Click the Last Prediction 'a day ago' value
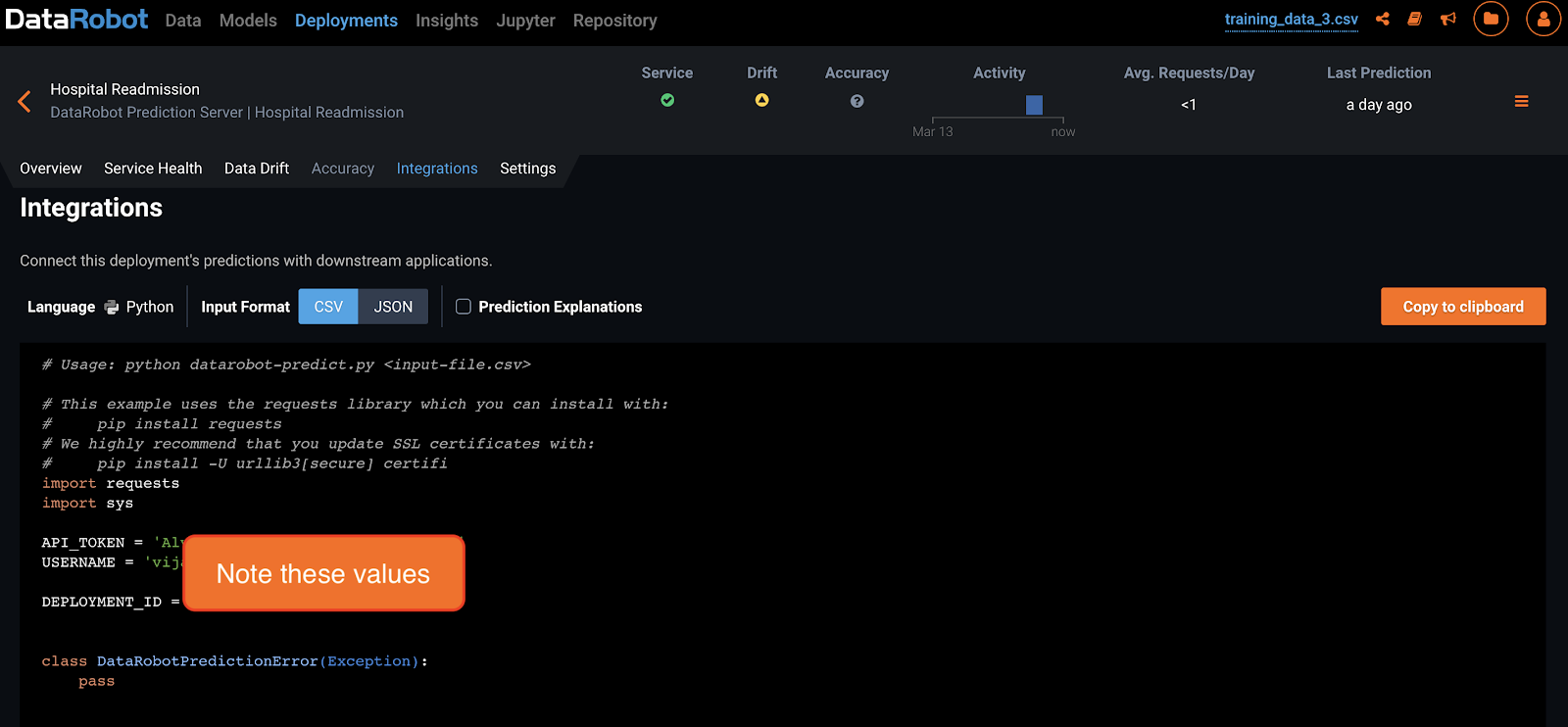 click(1379, 105)
